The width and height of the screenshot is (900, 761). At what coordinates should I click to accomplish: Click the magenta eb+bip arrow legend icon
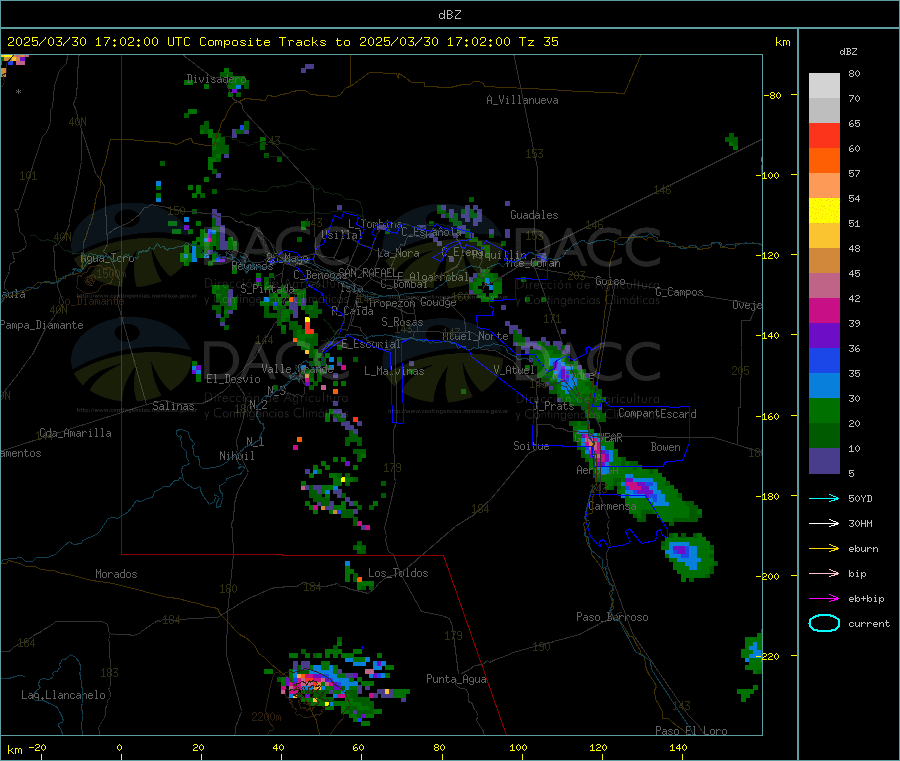click(x=824, y=599)
